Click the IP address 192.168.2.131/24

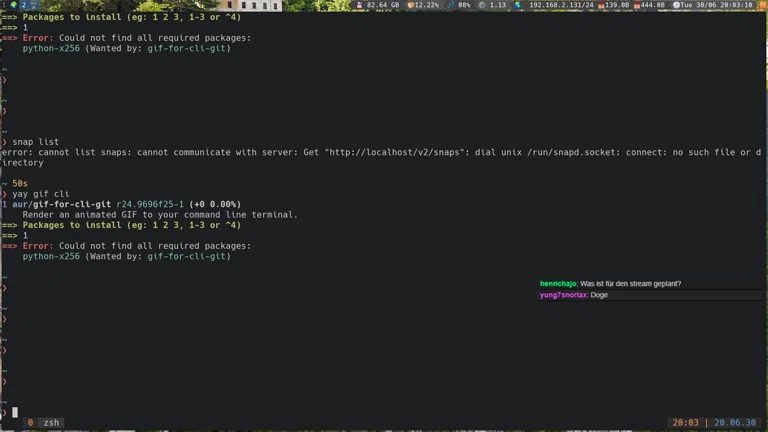(x=561, y=5)
